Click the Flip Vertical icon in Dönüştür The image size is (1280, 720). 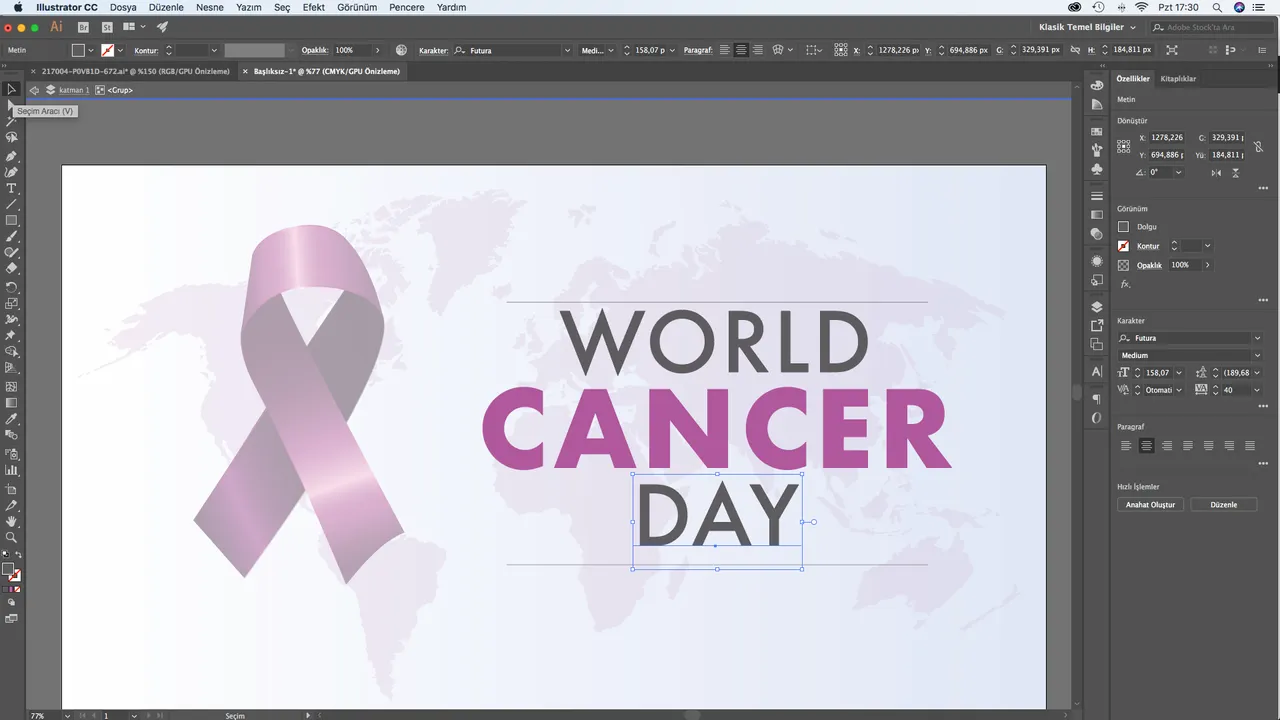click(x=1236, y=173)
